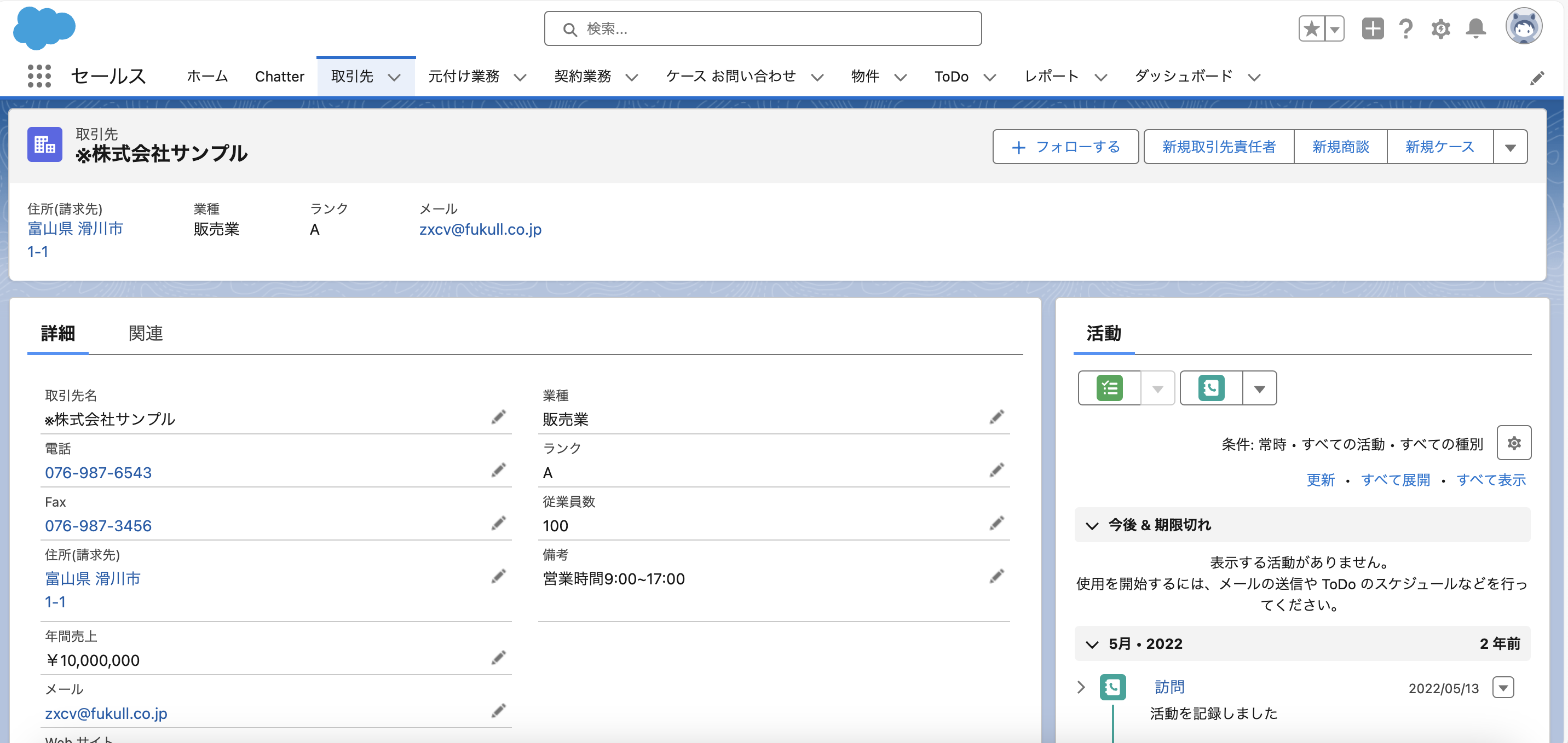1568x743 pixels.
Task: Open the ToDo tab dropdown chevron
Action: [990, 77]
